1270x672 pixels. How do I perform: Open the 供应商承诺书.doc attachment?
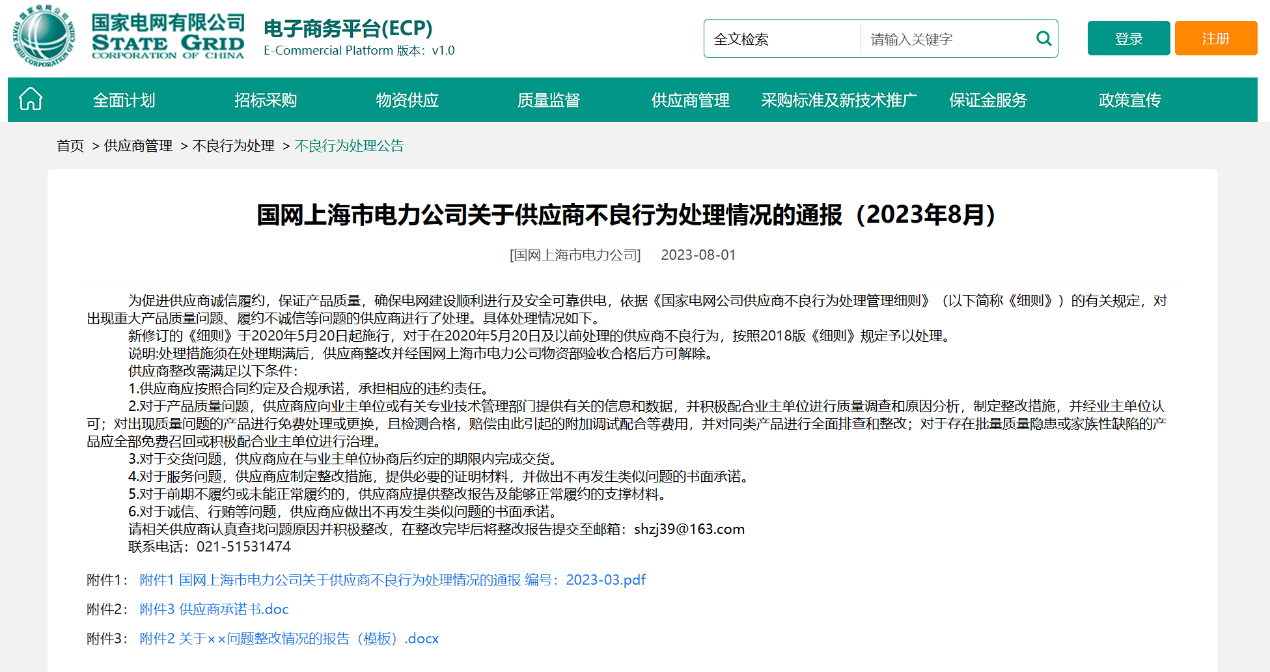point(214,609)
